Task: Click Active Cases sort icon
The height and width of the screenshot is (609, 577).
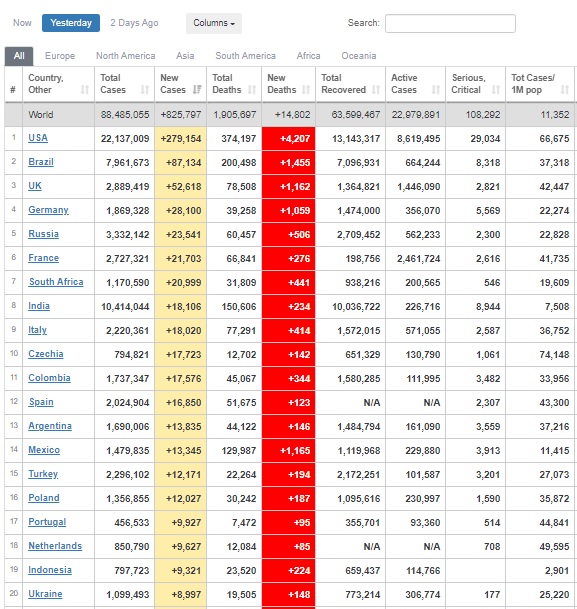Action: [436, 90]
